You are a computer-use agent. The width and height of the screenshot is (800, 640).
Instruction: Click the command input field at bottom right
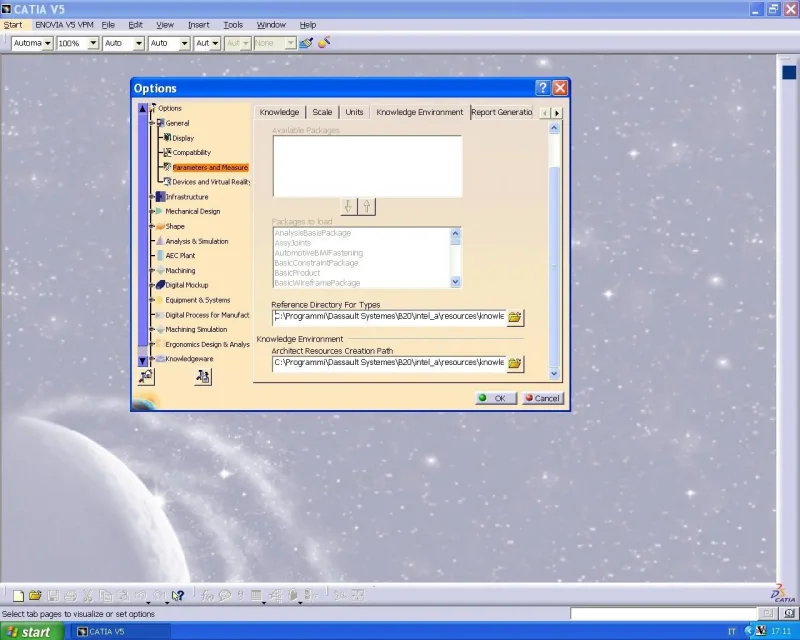pyautogui.click(x=663, y=613)
